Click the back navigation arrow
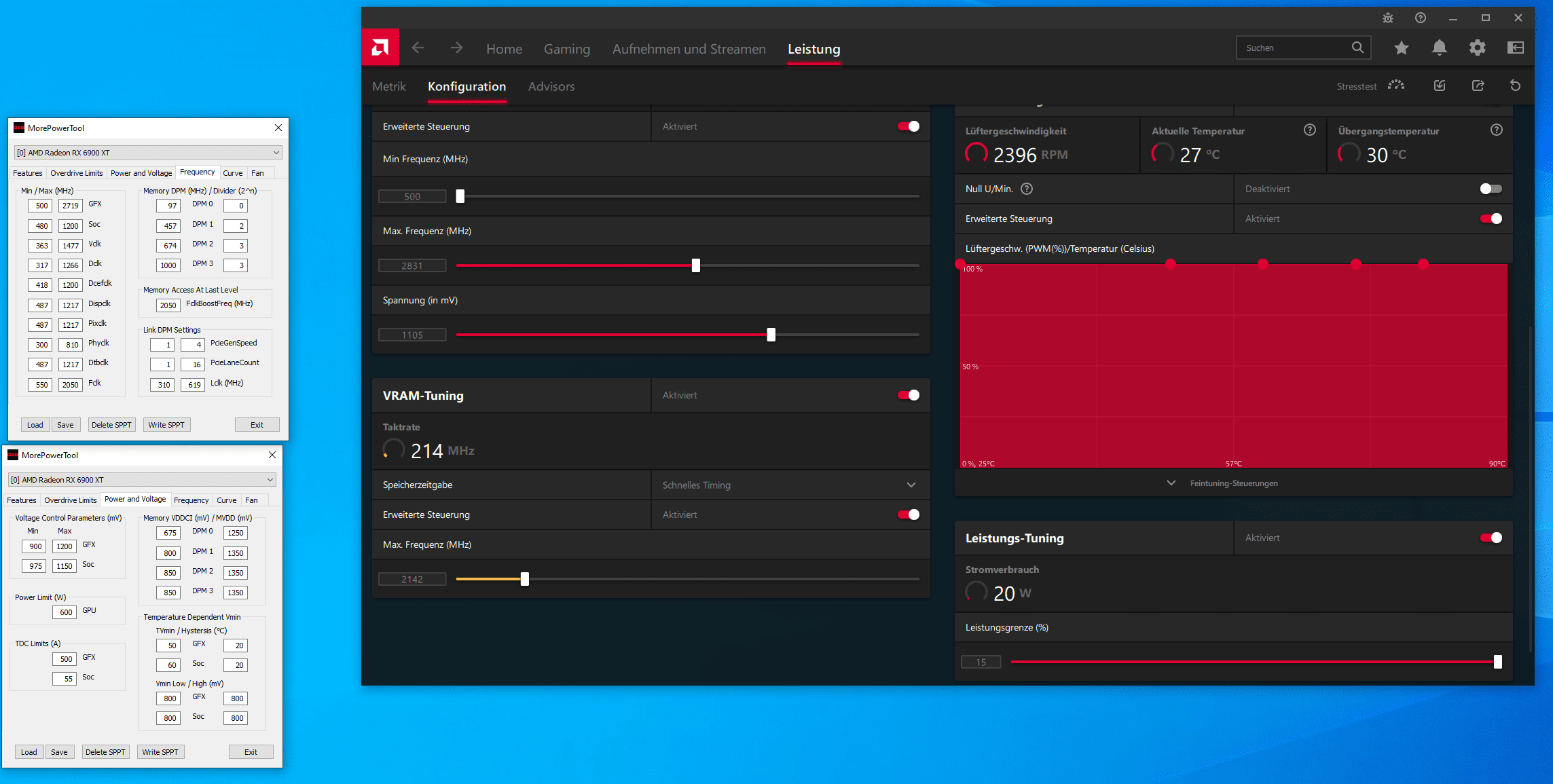Screen dimensions: 1553x784 [x=418, y=48]
